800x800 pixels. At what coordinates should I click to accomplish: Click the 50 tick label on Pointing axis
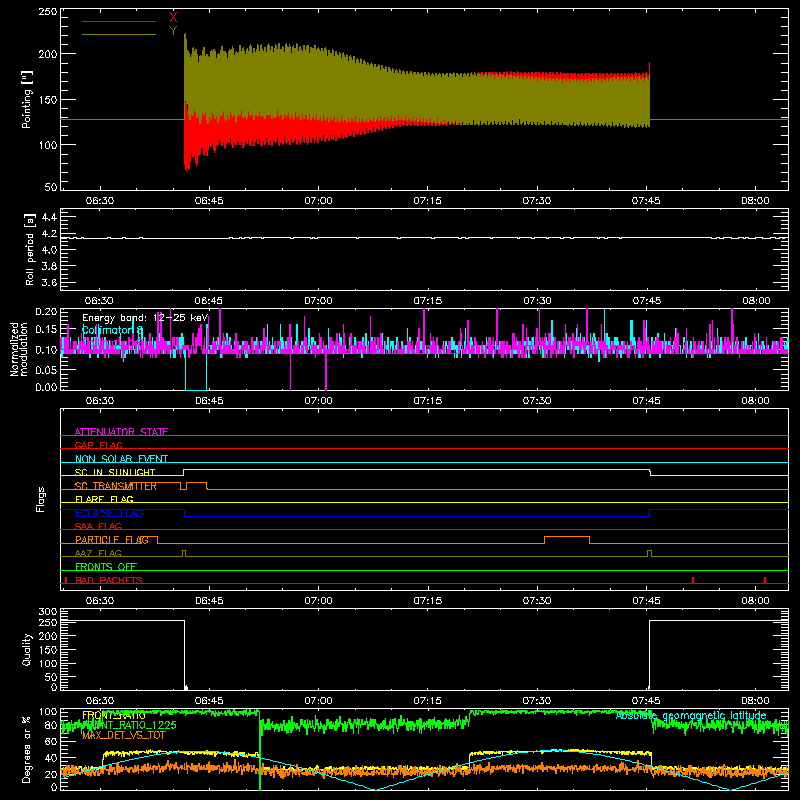coord(51,187)
